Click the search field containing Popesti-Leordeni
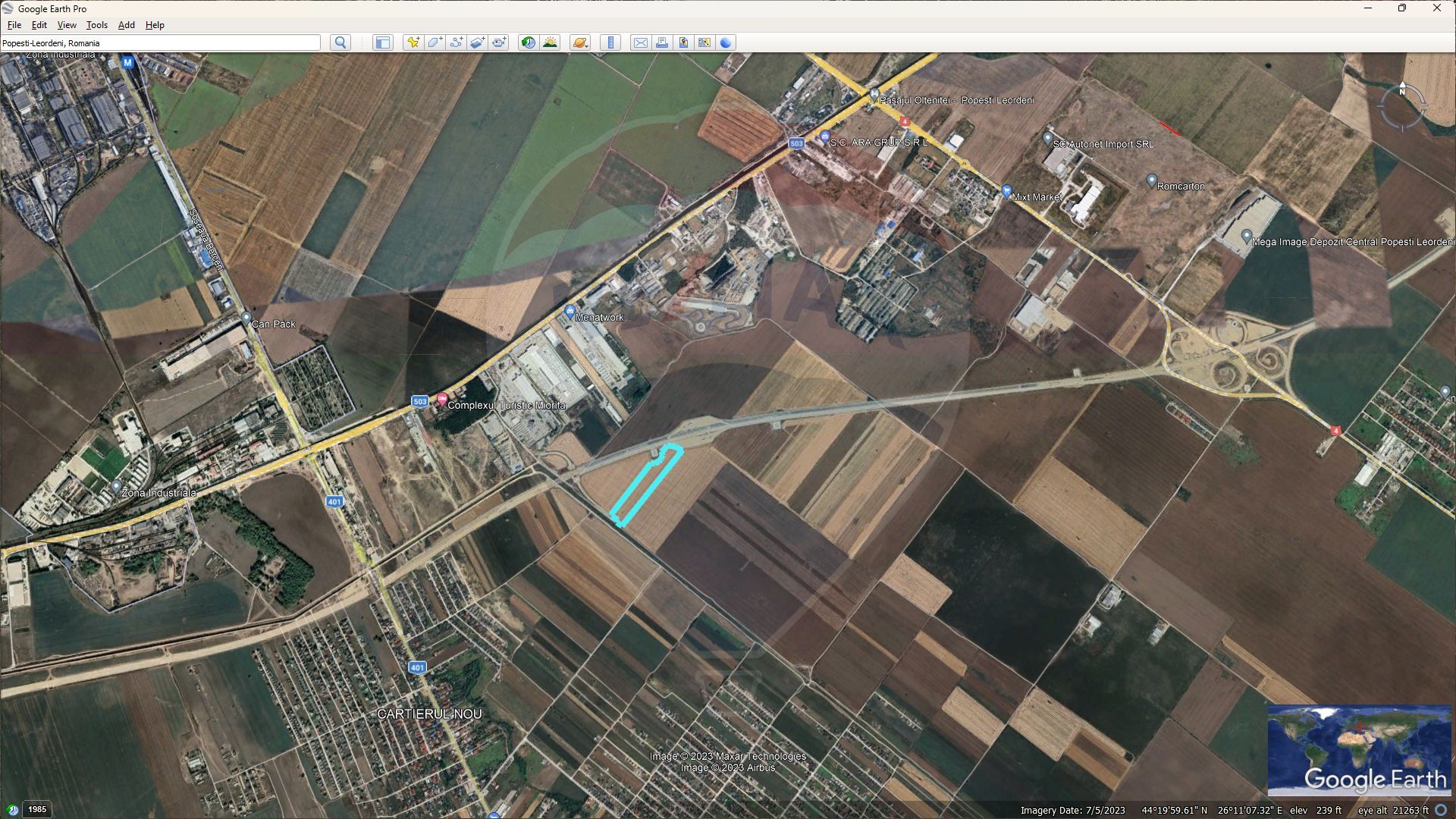The image size is (1456, 819). 161,43
